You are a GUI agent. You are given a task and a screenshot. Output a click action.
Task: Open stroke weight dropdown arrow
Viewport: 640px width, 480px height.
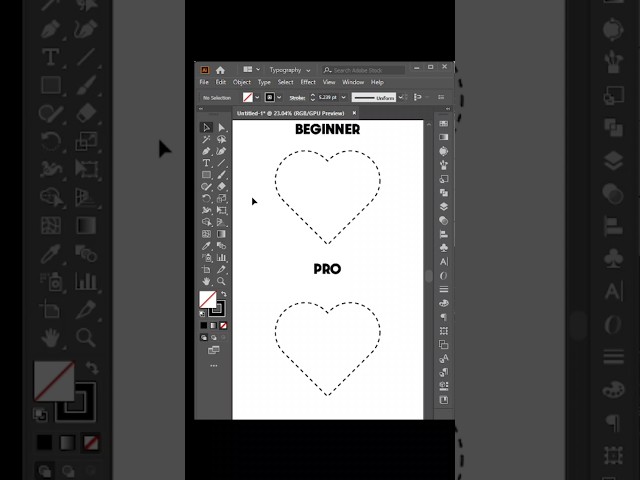point(344,98)
